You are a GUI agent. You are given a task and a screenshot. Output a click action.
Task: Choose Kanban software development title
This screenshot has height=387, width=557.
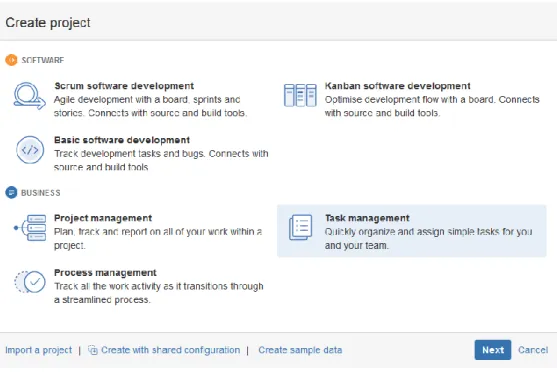coord(398,86)
